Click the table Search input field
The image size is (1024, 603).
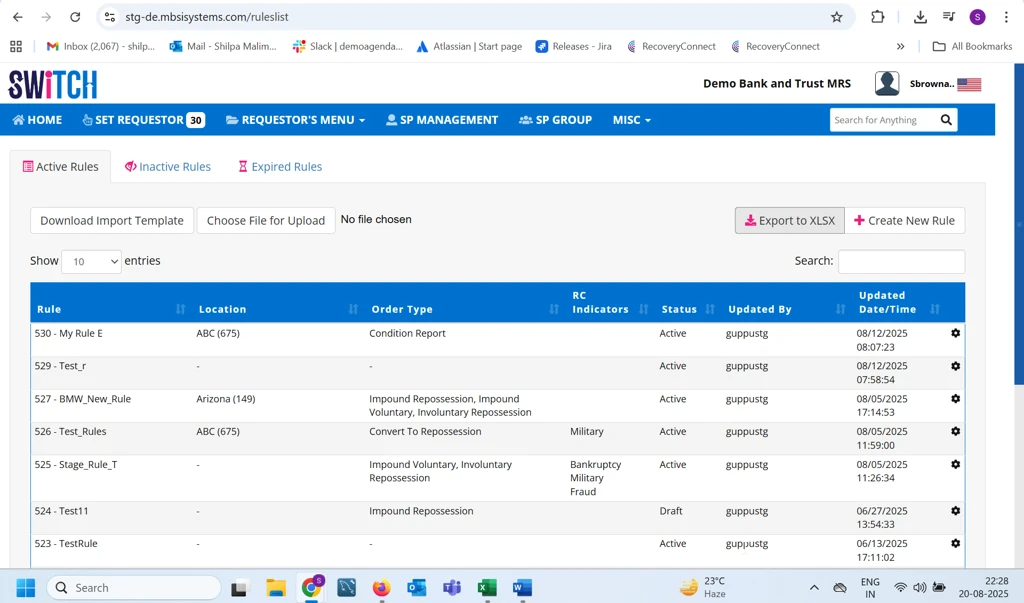901,261
